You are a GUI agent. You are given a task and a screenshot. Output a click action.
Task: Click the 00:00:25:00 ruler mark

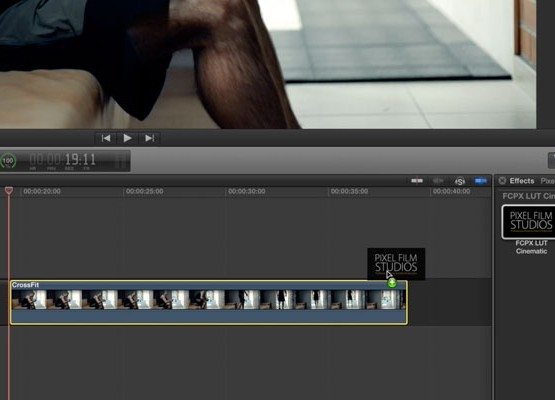pos(144,192)
